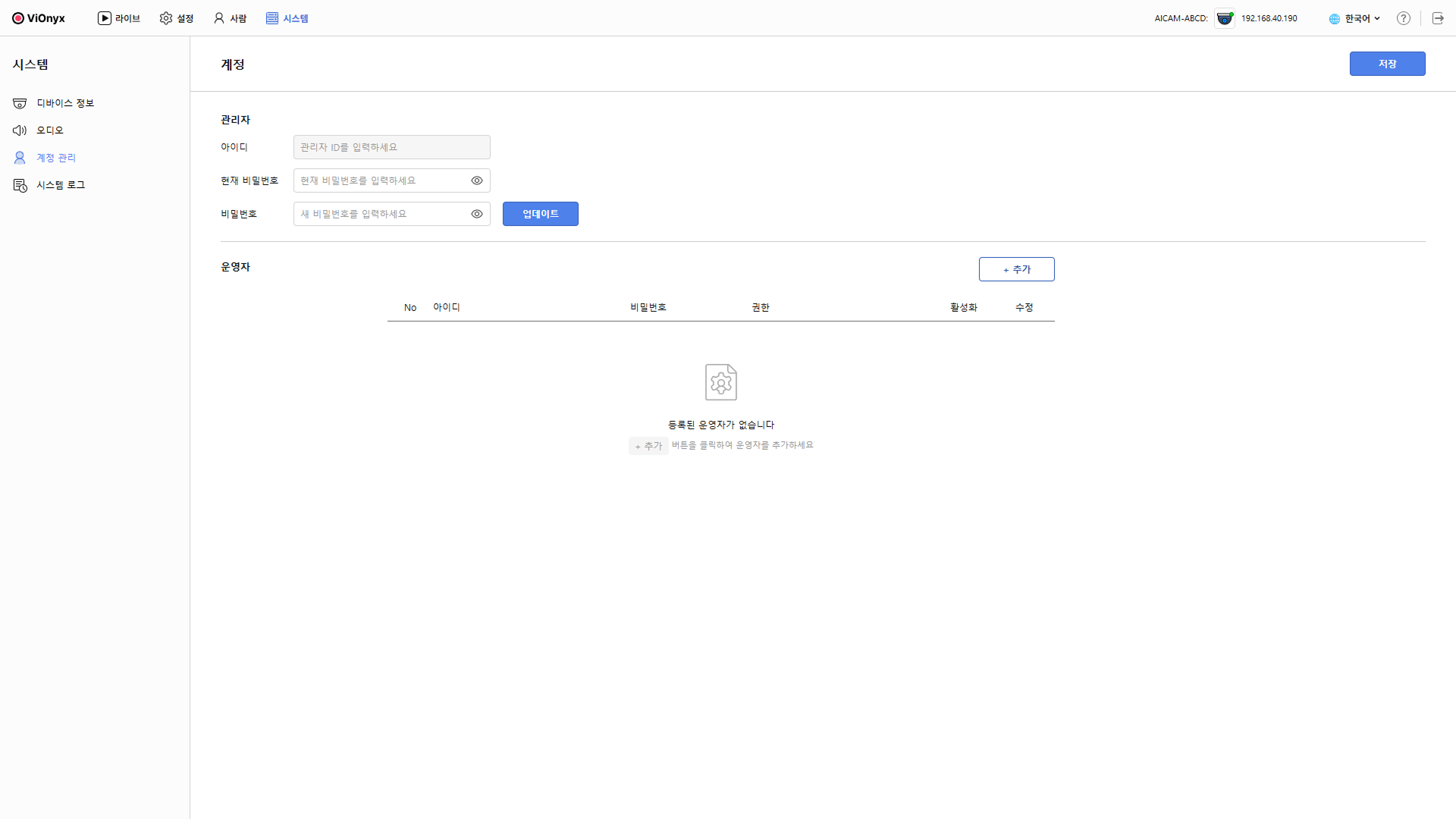
Task: Open Device Info (디바이스 정보) in sidebar
Action: (64, 103)
